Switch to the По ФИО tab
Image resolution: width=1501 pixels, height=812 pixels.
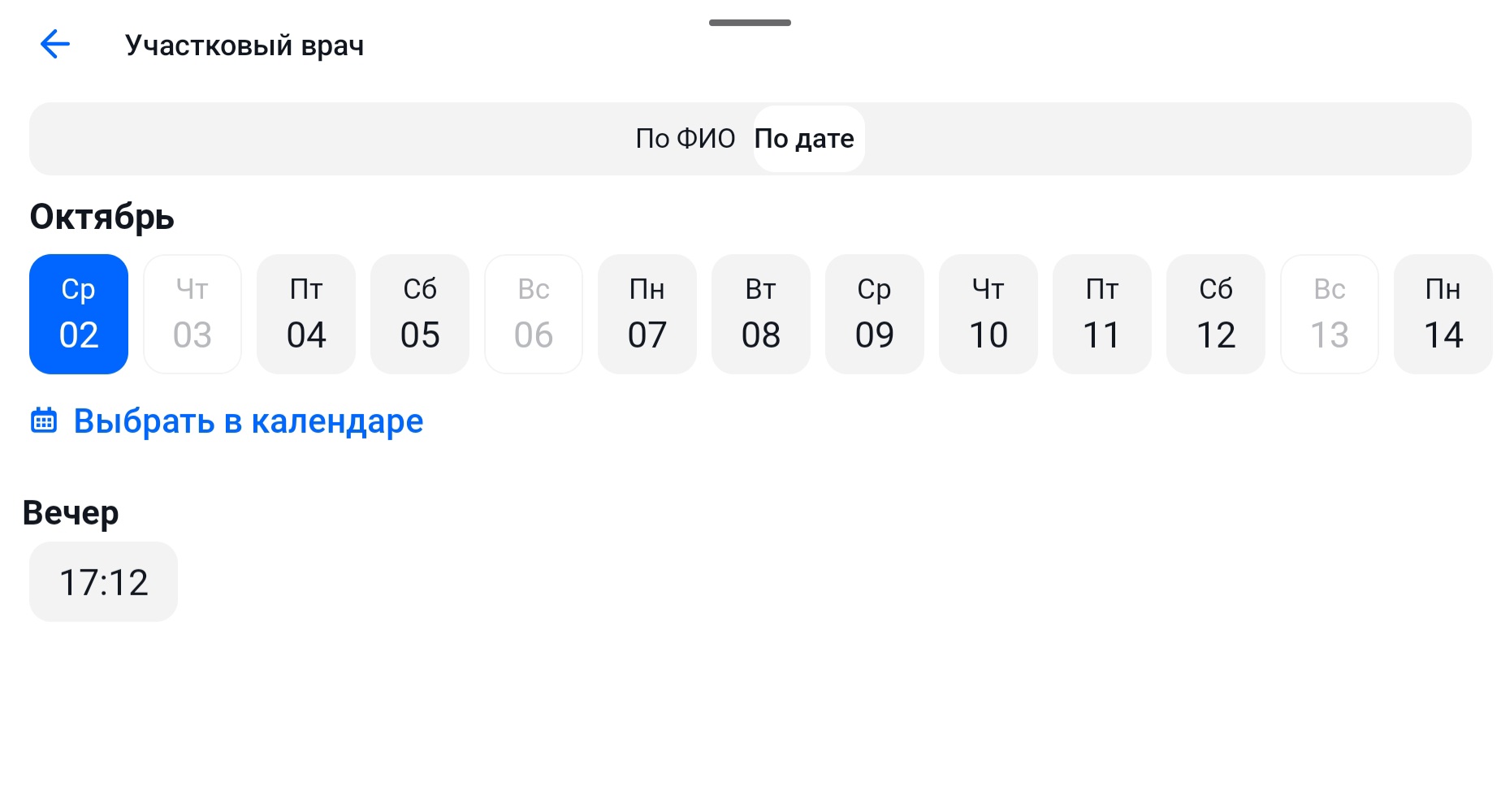(685, 139)
